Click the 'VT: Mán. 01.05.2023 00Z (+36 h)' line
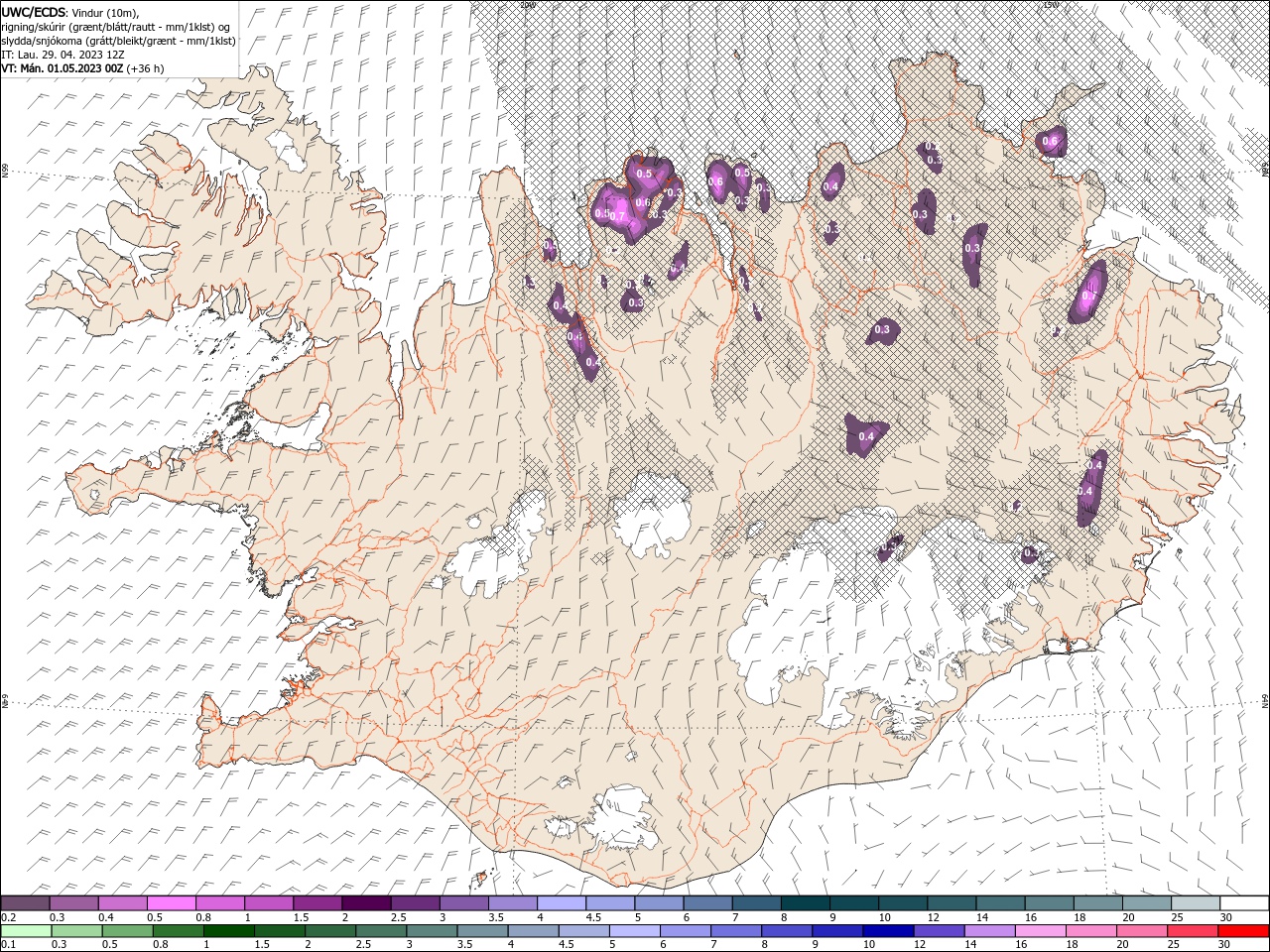 click(x=83, y=68)
